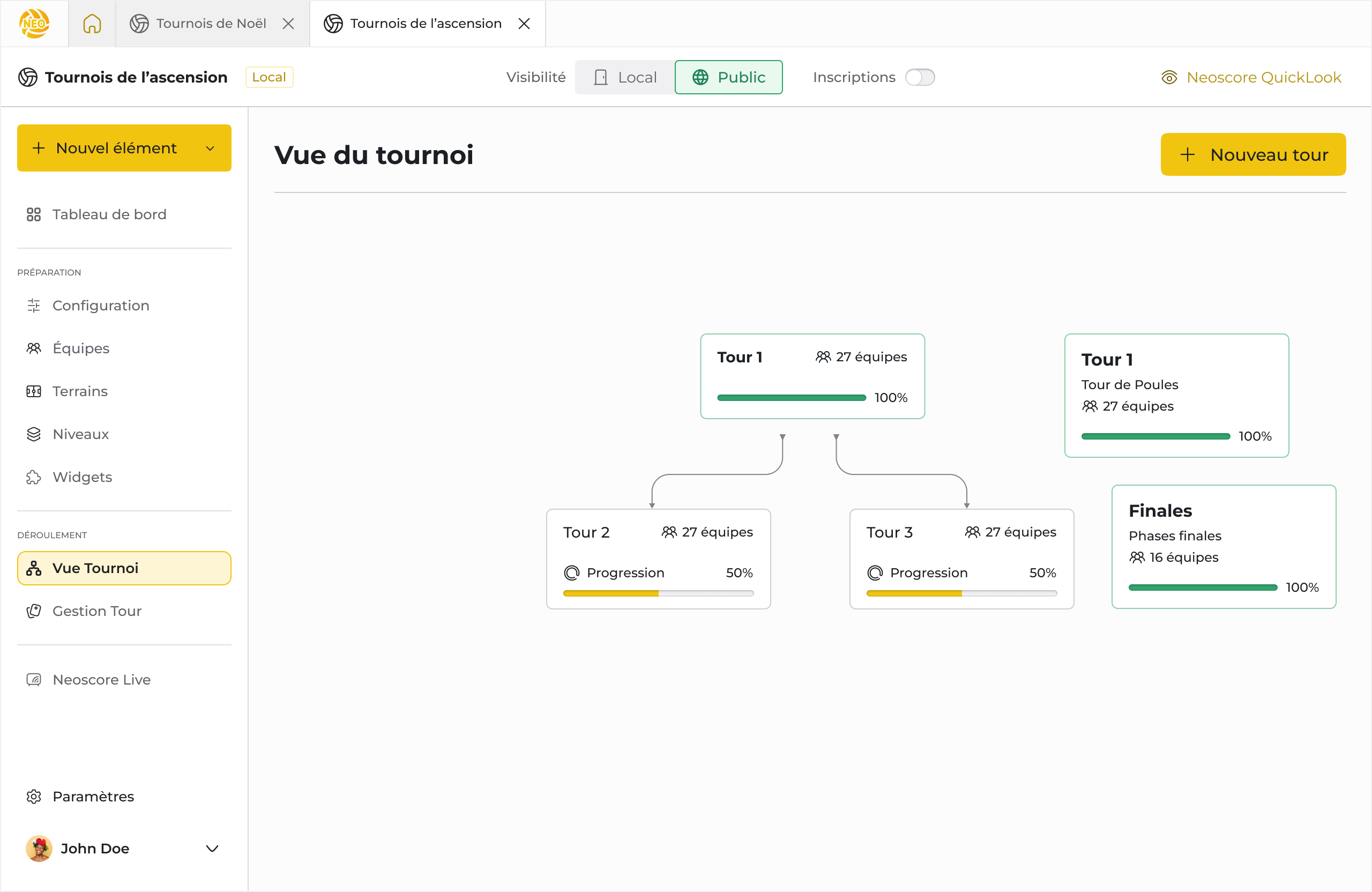The height and width of the screenshot is (892, 1372).
Task: Expand the Nouvel élément dropdown arrow
Action: (211, 148)
